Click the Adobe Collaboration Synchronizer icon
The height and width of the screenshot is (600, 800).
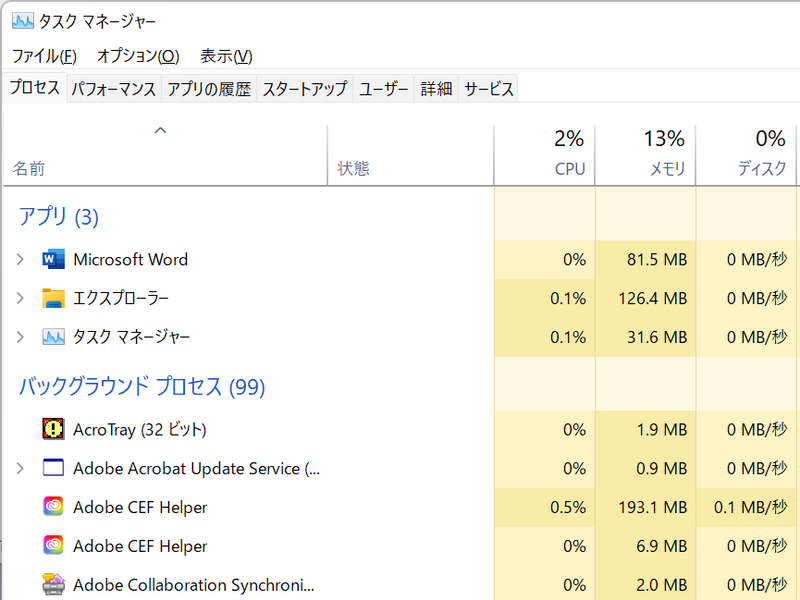tap(53, 585)
